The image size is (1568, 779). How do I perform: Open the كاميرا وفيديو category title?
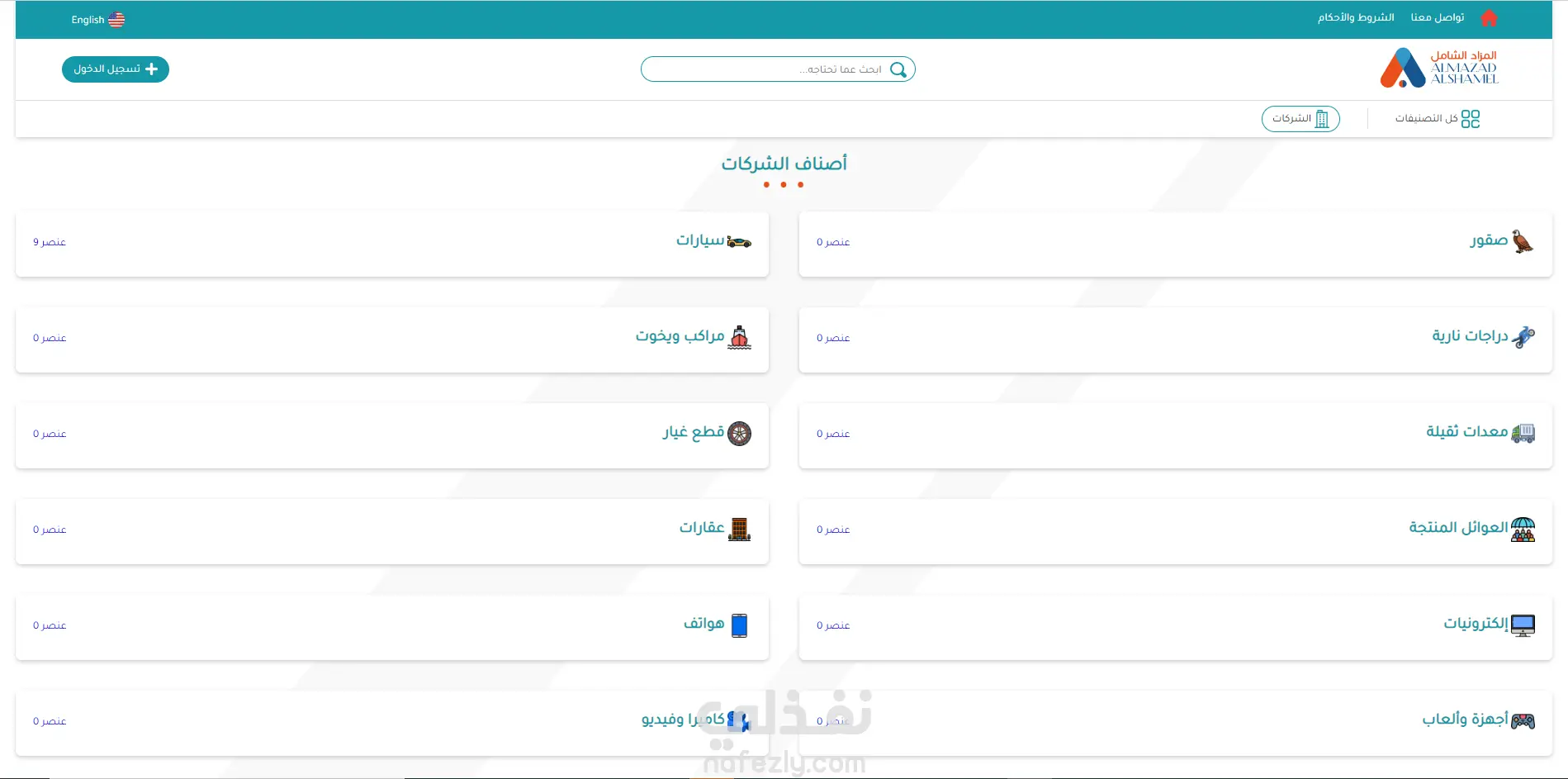683,720
